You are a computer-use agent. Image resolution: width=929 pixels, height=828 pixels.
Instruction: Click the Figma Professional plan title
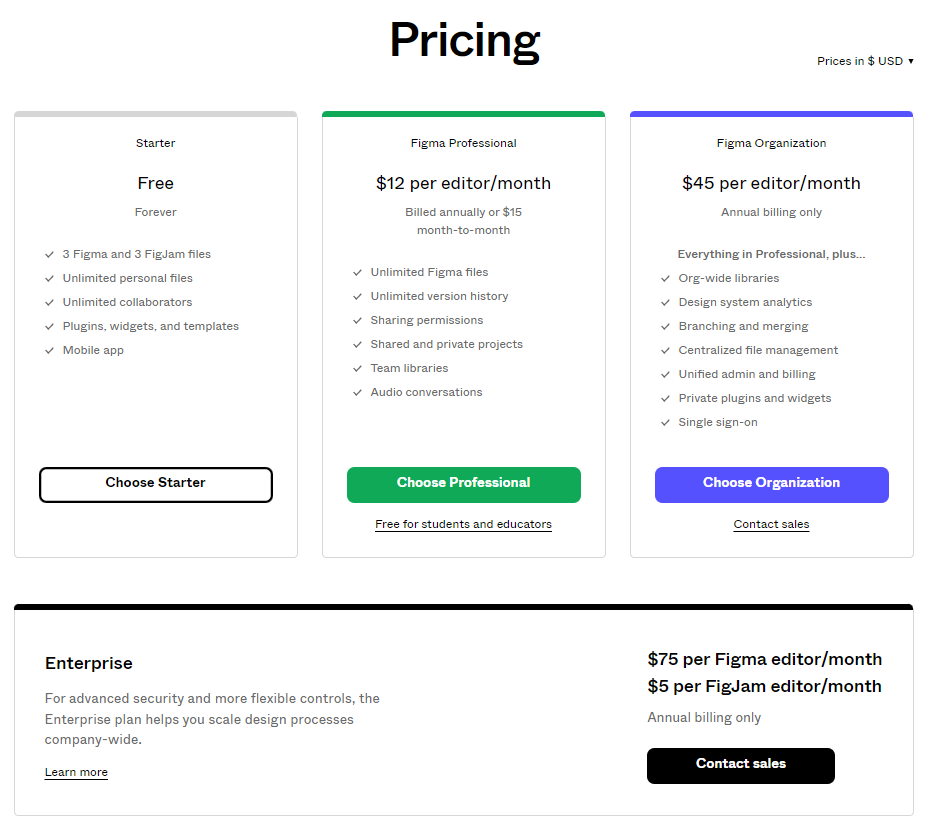click(463, 143)
